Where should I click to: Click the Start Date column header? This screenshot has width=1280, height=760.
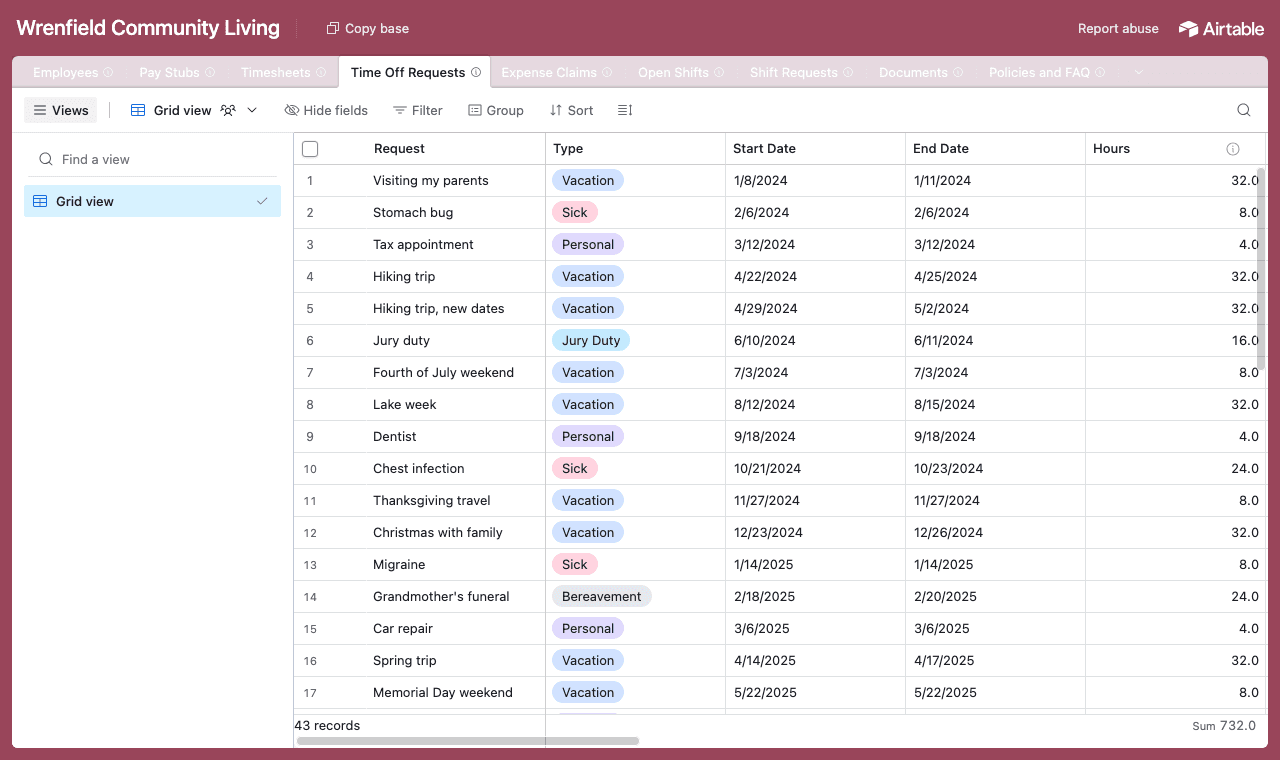coord(815,149)
